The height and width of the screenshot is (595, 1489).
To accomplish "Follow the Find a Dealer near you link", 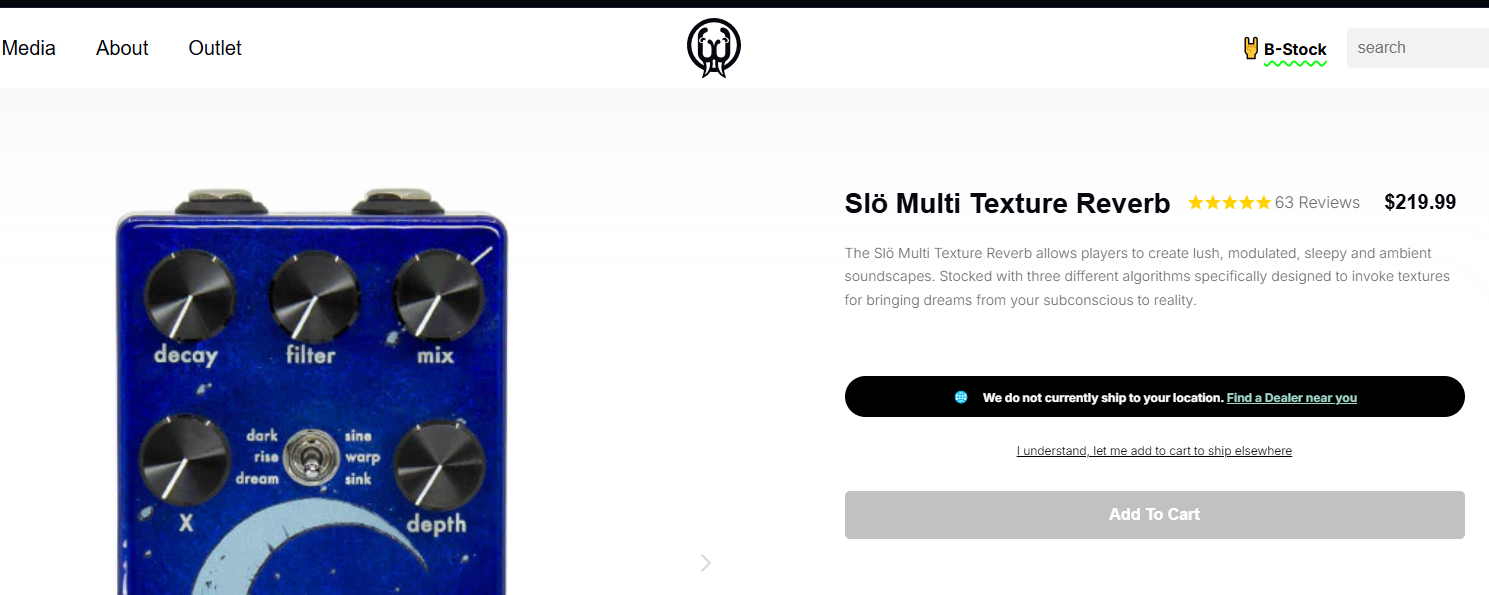I will point(1292,397).
